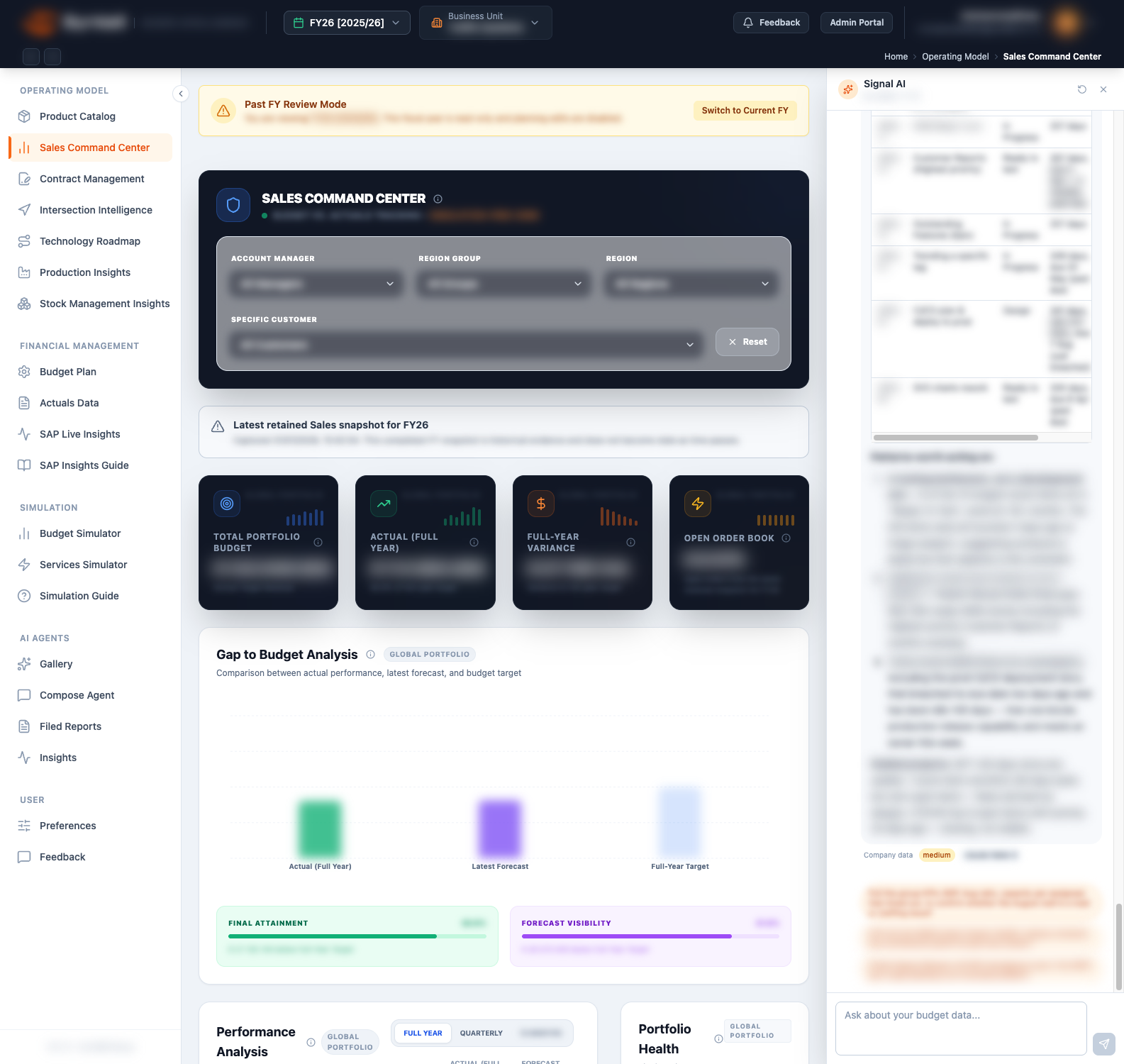
Task: Collapse the sidebar with the chevron button
Action: click(x=181, y=94)
